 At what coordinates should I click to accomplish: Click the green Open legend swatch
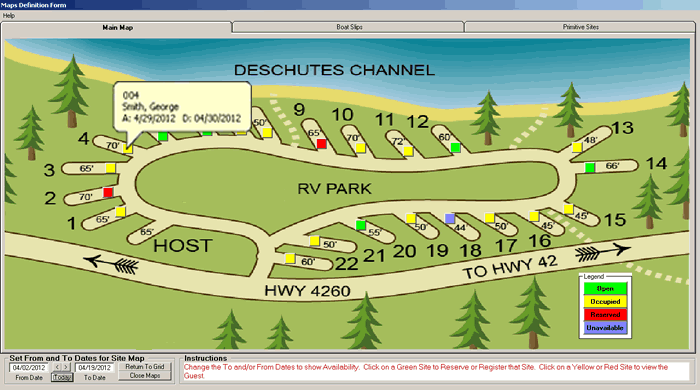(605, 289)
